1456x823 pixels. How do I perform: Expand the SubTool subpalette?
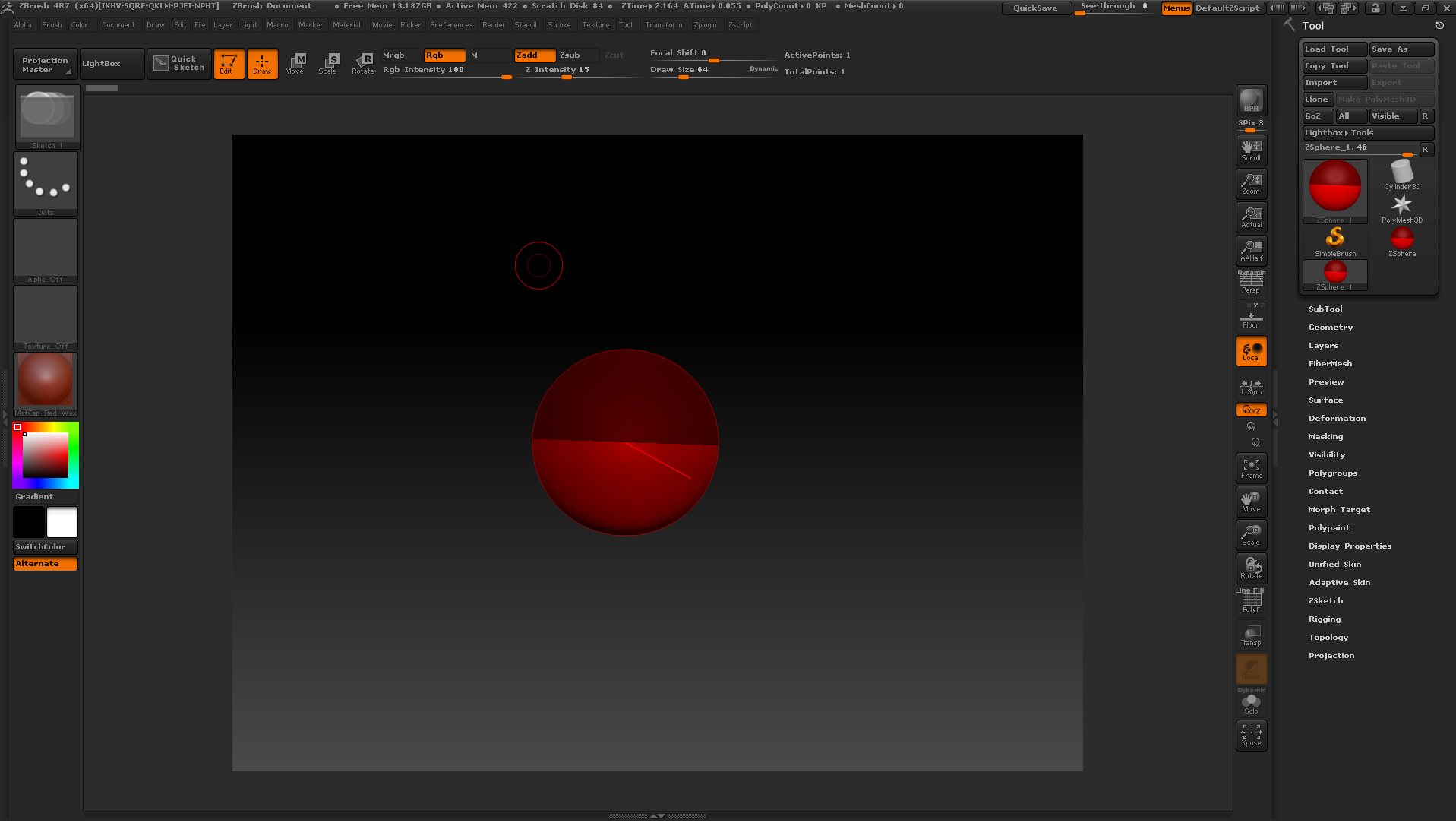pos(1325,309)
